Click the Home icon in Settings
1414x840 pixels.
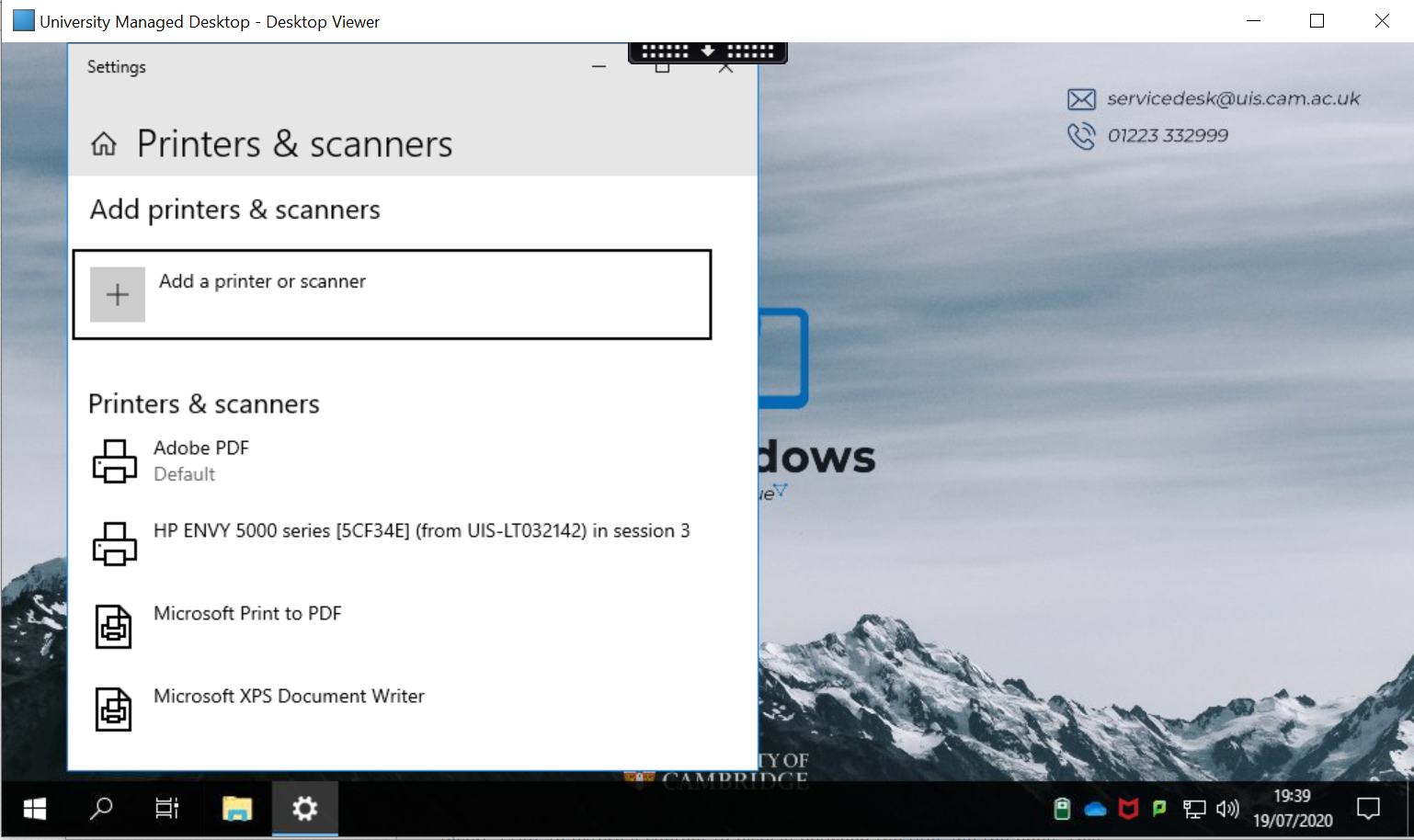(x=104, y=144)
